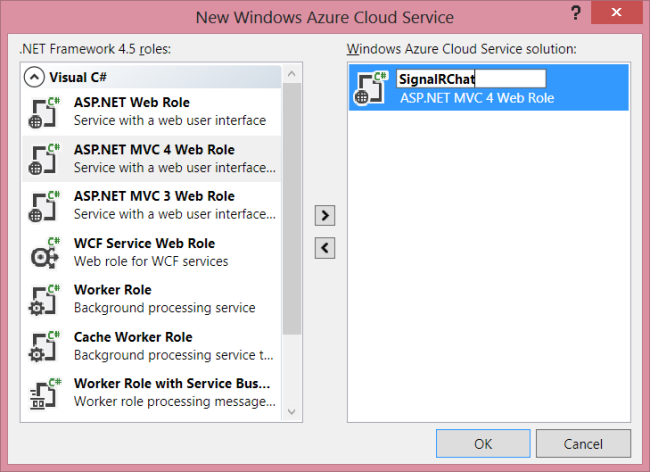Add selected role with right arrow button
The image size is (650, 472).
325,215
